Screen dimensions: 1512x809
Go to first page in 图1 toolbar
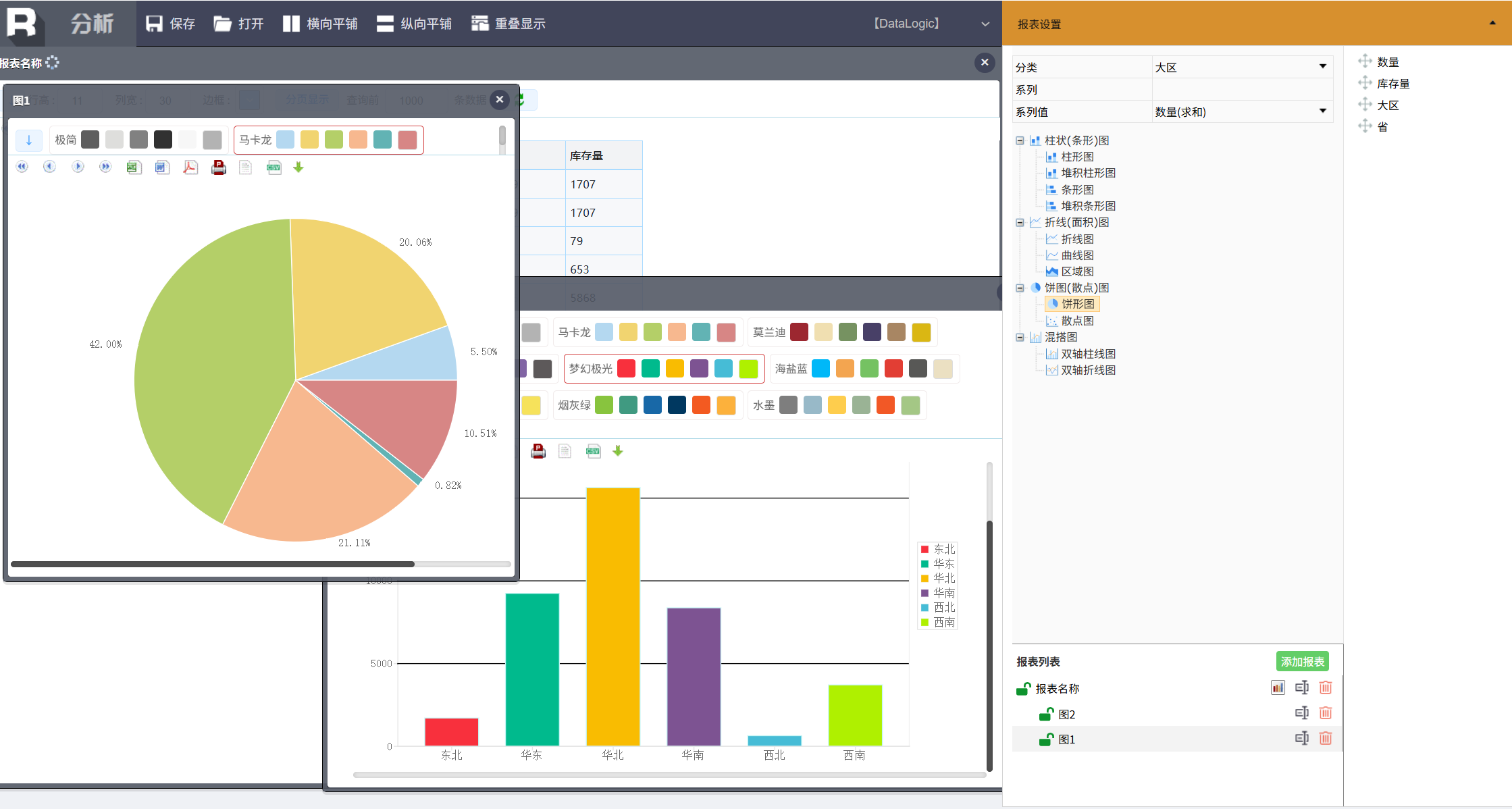coord(22,167)
